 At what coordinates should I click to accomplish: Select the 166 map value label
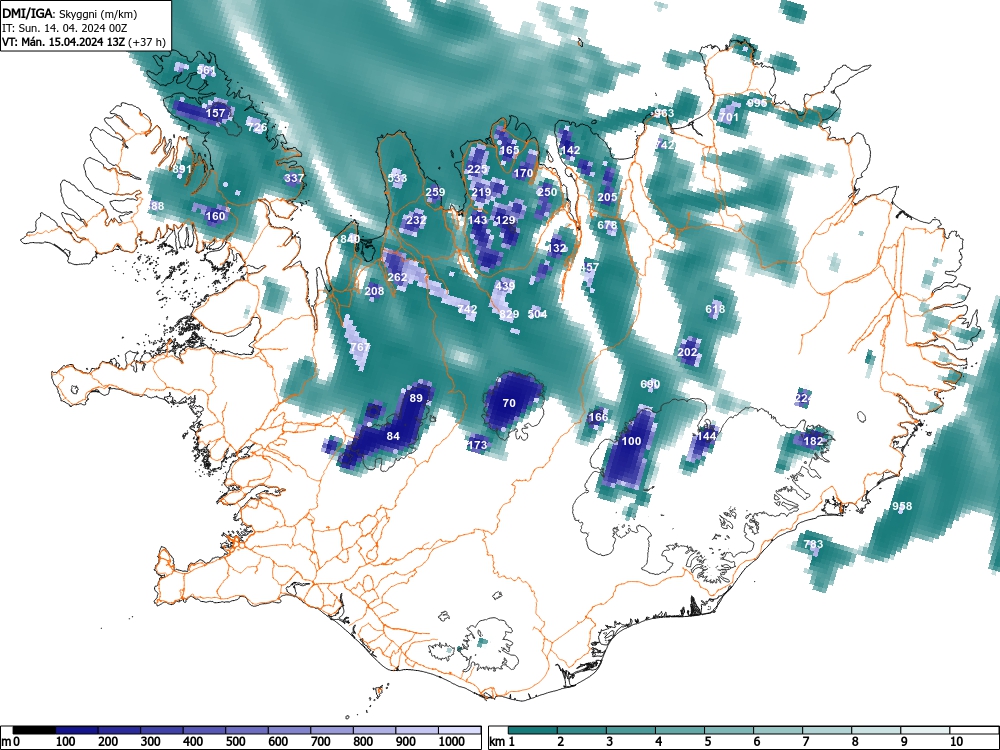598,417
